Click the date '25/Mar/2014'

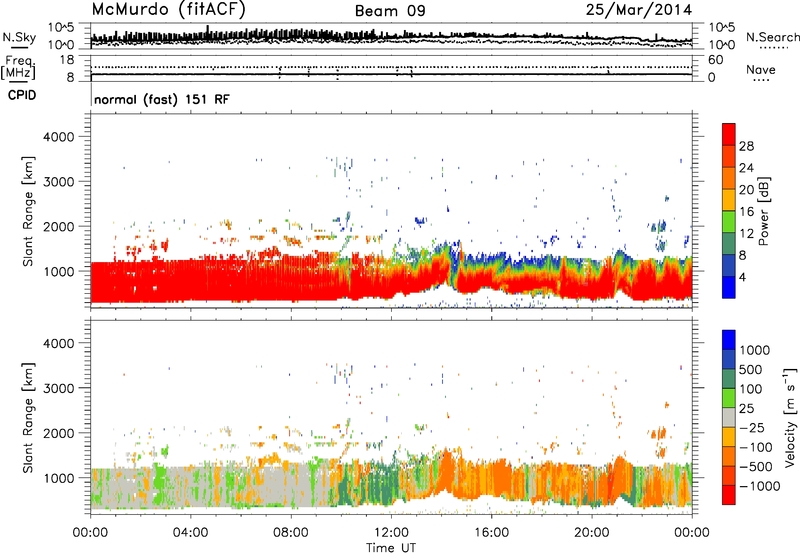pos(639,10)
